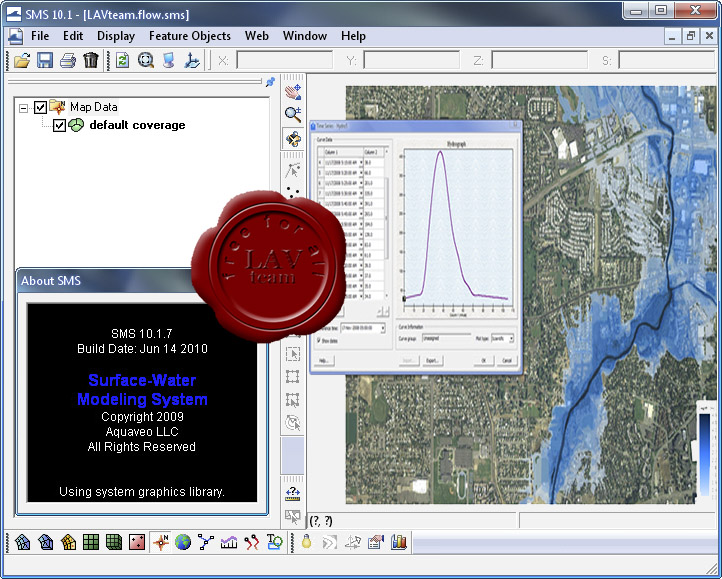Toggle the Map Data checkbox
Image resolution: width=722 pixels, height=579 pixels.
coord(41,107)
